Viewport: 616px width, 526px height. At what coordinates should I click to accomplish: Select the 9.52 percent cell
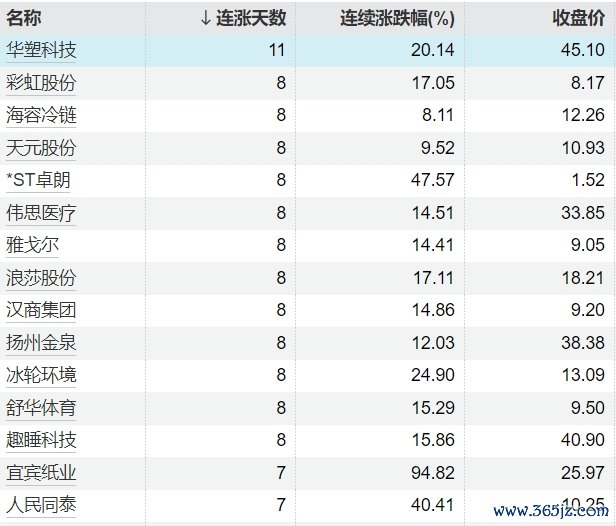(438, 148)
